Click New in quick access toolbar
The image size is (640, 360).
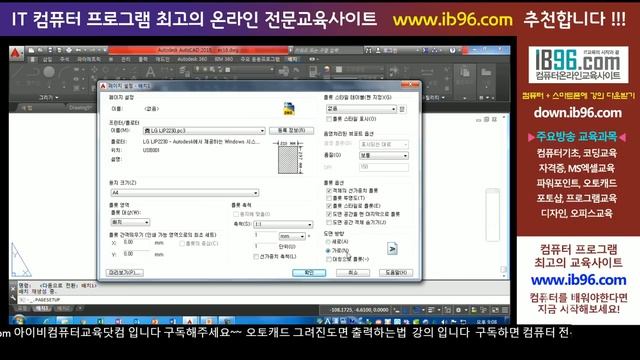[x=31, y=50]
